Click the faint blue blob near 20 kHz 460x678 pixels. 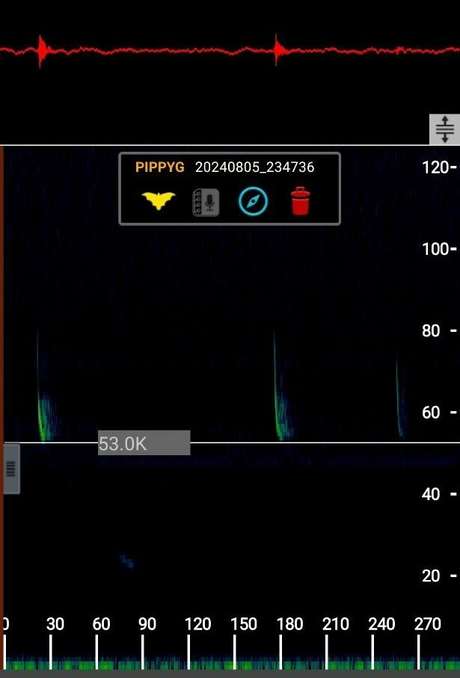[127, 560]
